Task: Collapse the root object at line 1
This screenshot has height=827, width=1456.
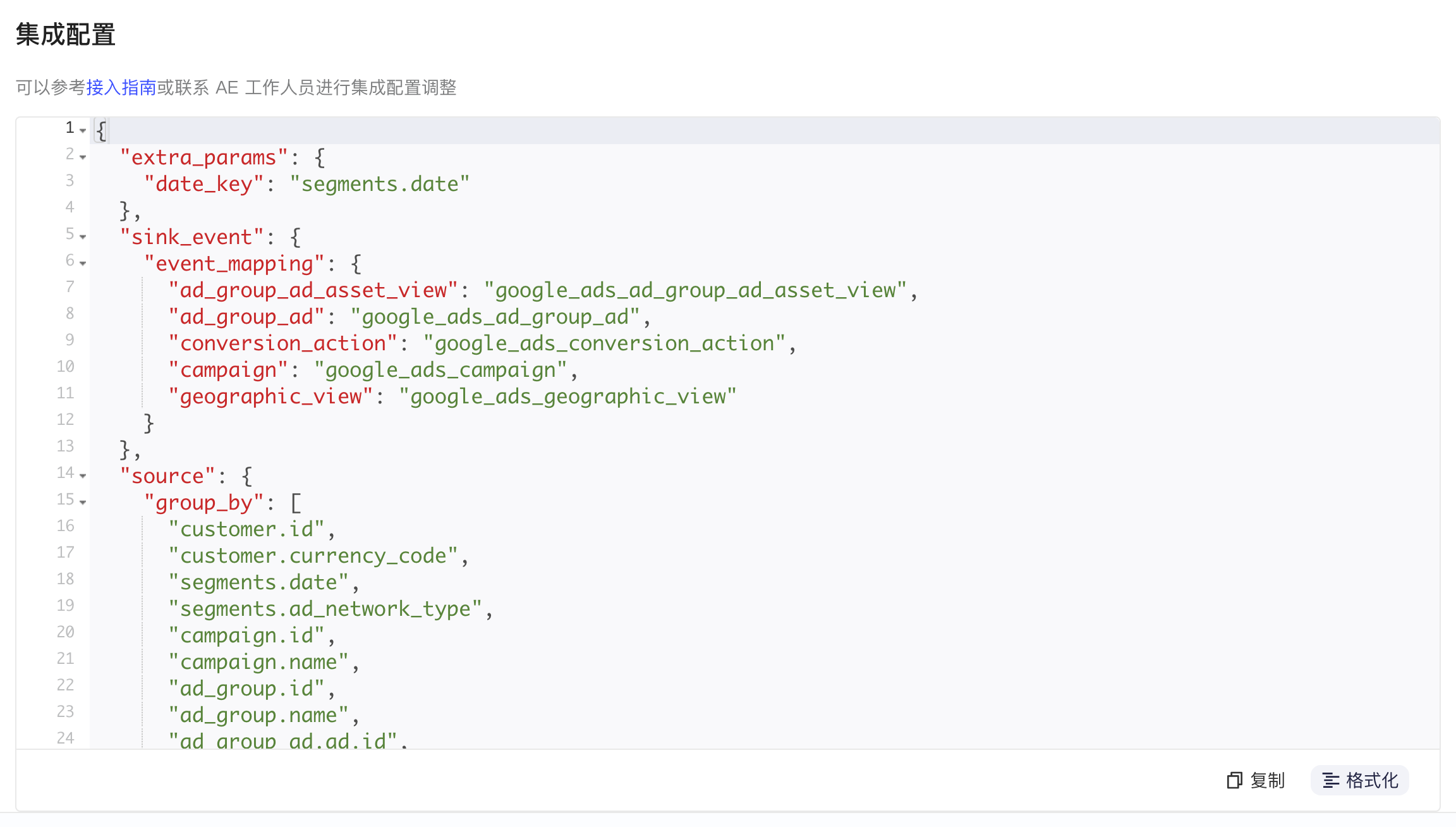Action: (83, 130)
